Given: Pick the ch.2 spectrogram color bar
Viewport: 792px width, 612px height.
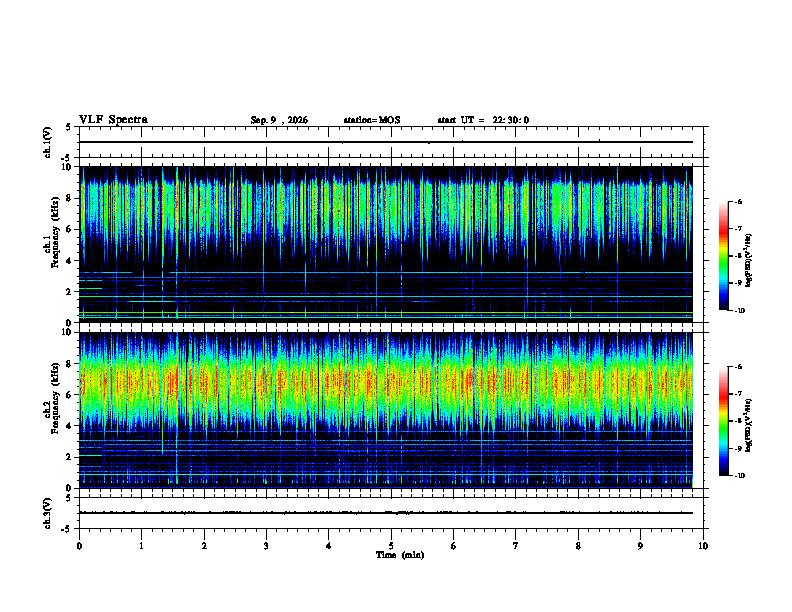Looking at the screenshot, I should (724, 421).
